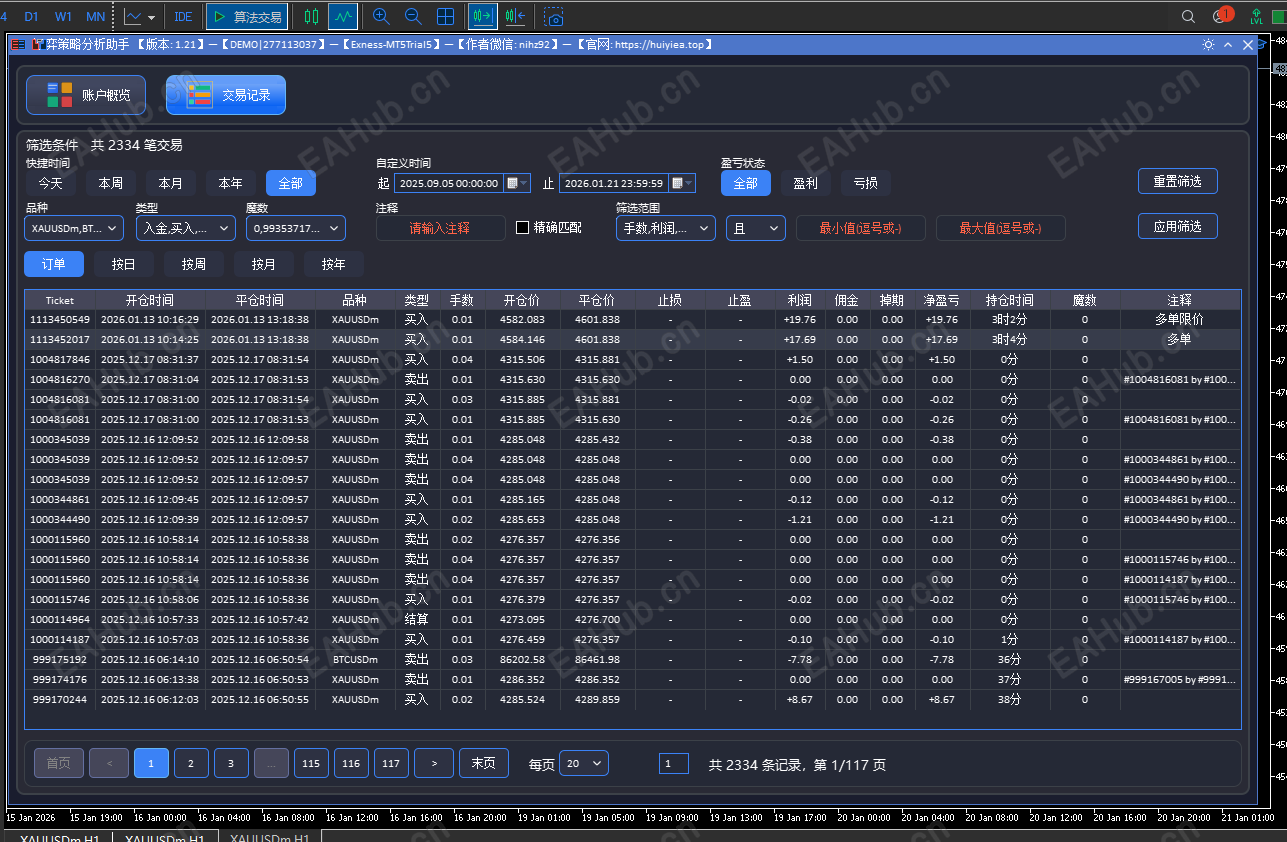The width and height of the screenshot is (1287, 842).
Task: Open calendar picker for end date
Action: (x=682, y=183)
